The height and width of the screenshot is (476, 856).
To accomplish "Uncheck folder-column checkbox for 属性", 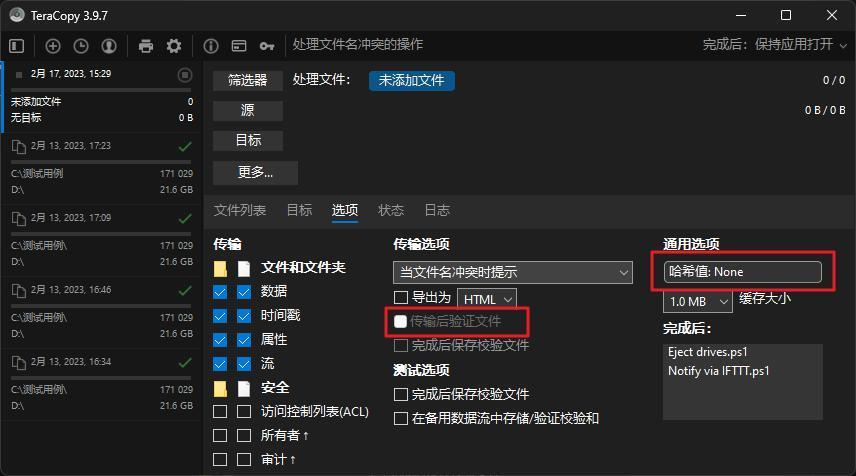I will coord(220,340).
